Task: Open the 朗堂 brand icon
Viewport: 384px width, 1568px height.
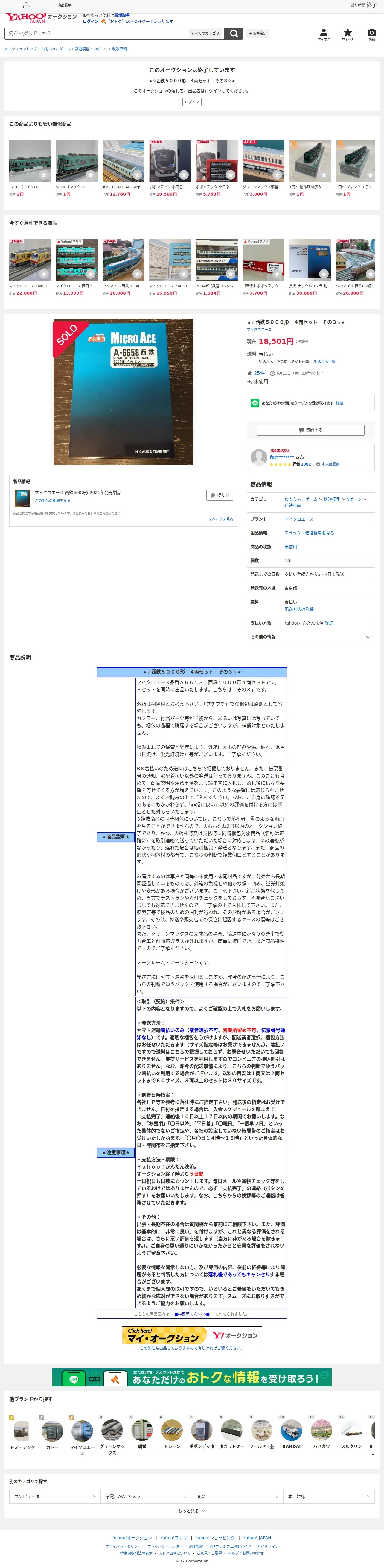Action: pyautogui.click(x=141, y=1430)
